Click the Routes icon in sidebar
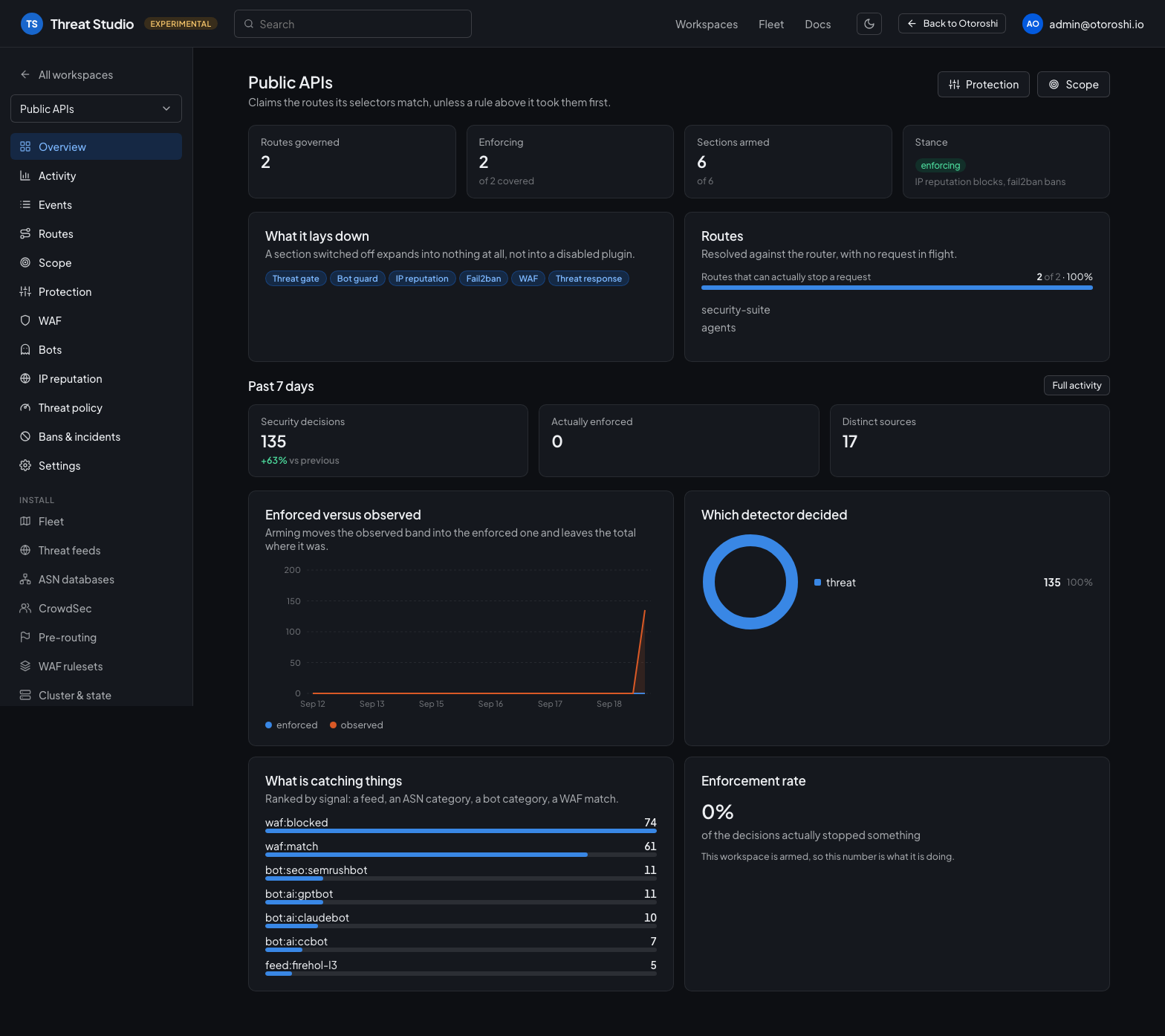The height and width of the screenshot is (1036, 1165). point(25,233)
